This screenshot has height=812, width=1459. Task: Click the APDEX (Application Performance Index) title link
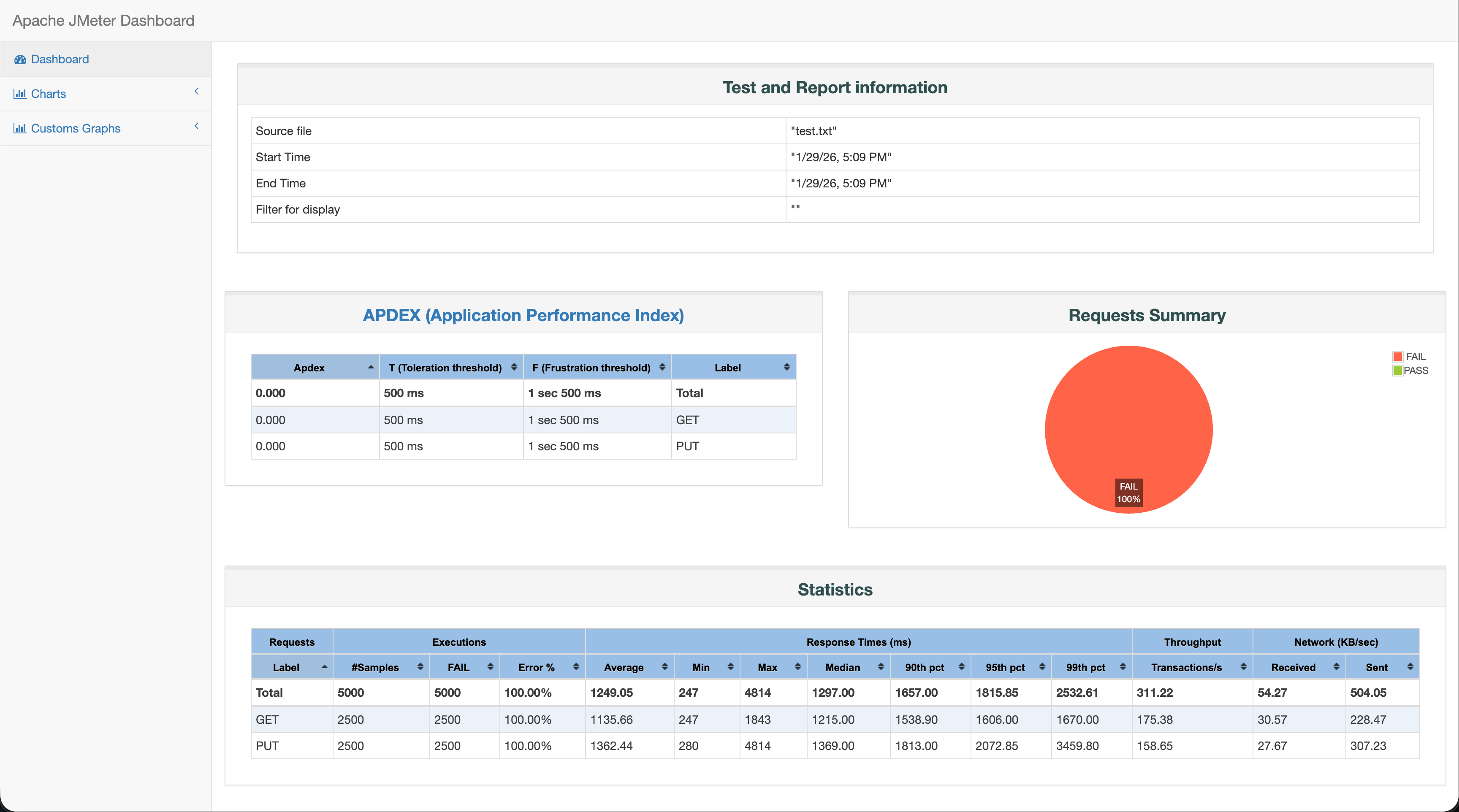coord(523,315)
